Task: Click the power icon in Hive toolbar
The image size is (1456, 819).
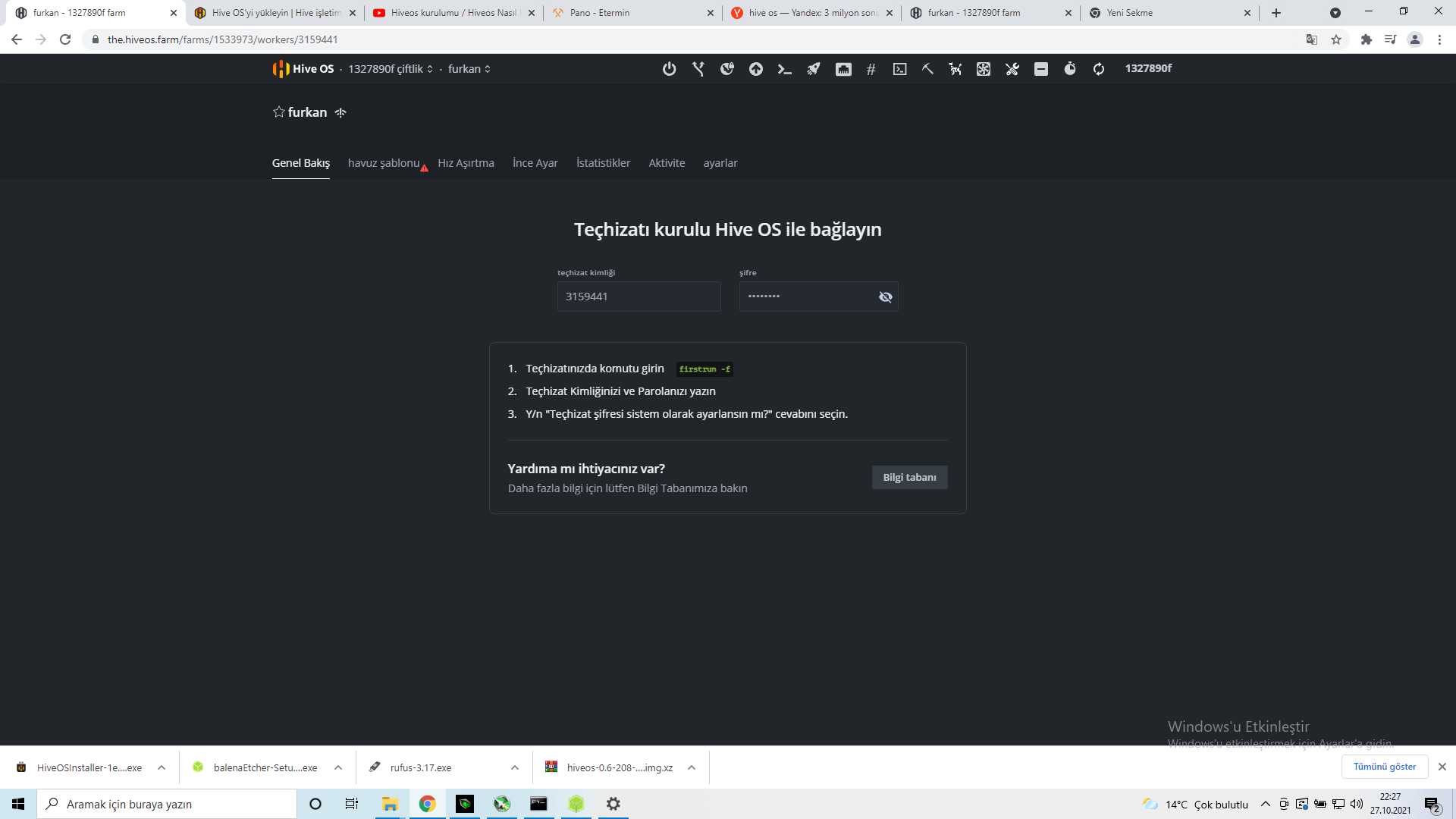Action: (x=669, y=69)
